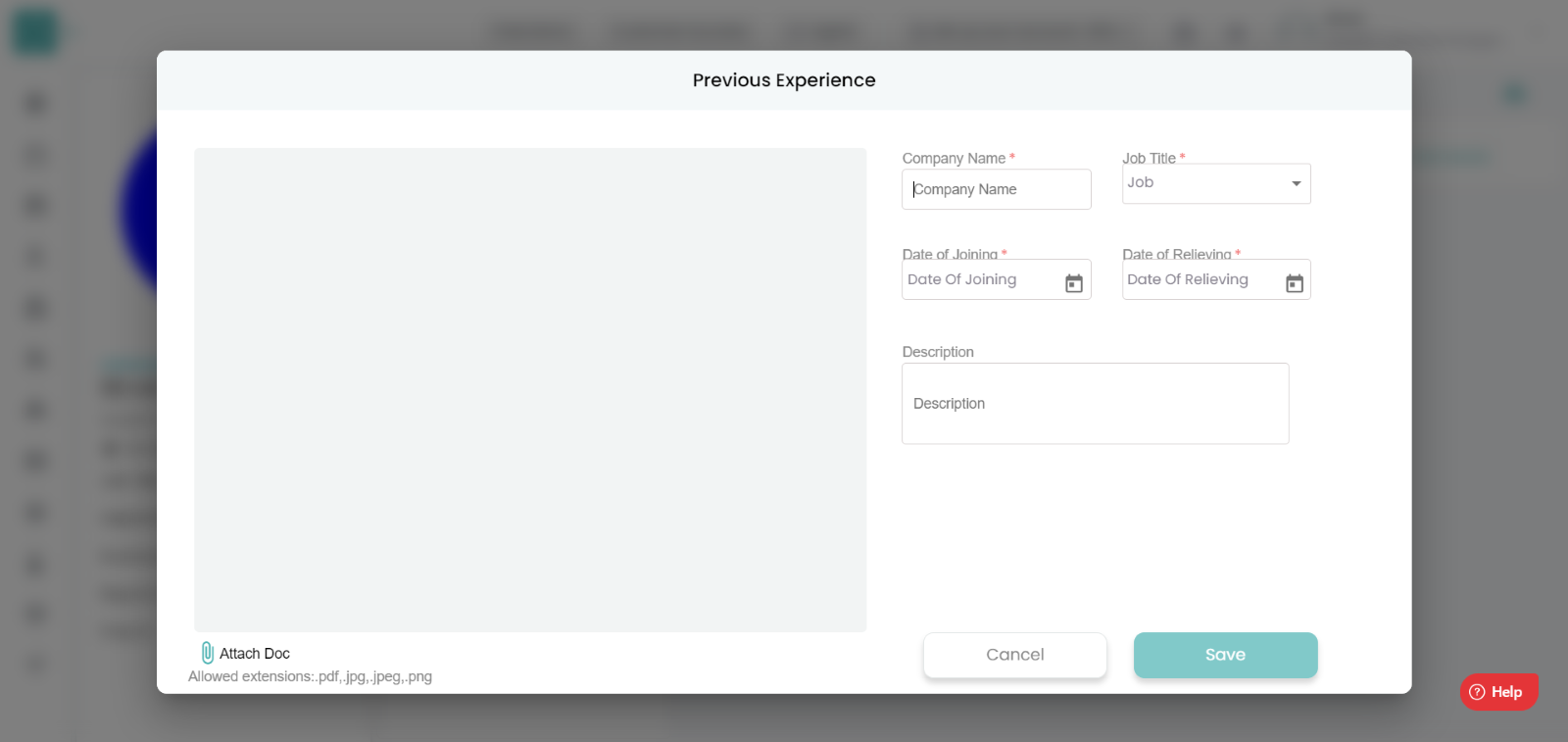Open the Date Of Relieving calendar icon
This screenshot has height=742, width=1568.
1295,283
